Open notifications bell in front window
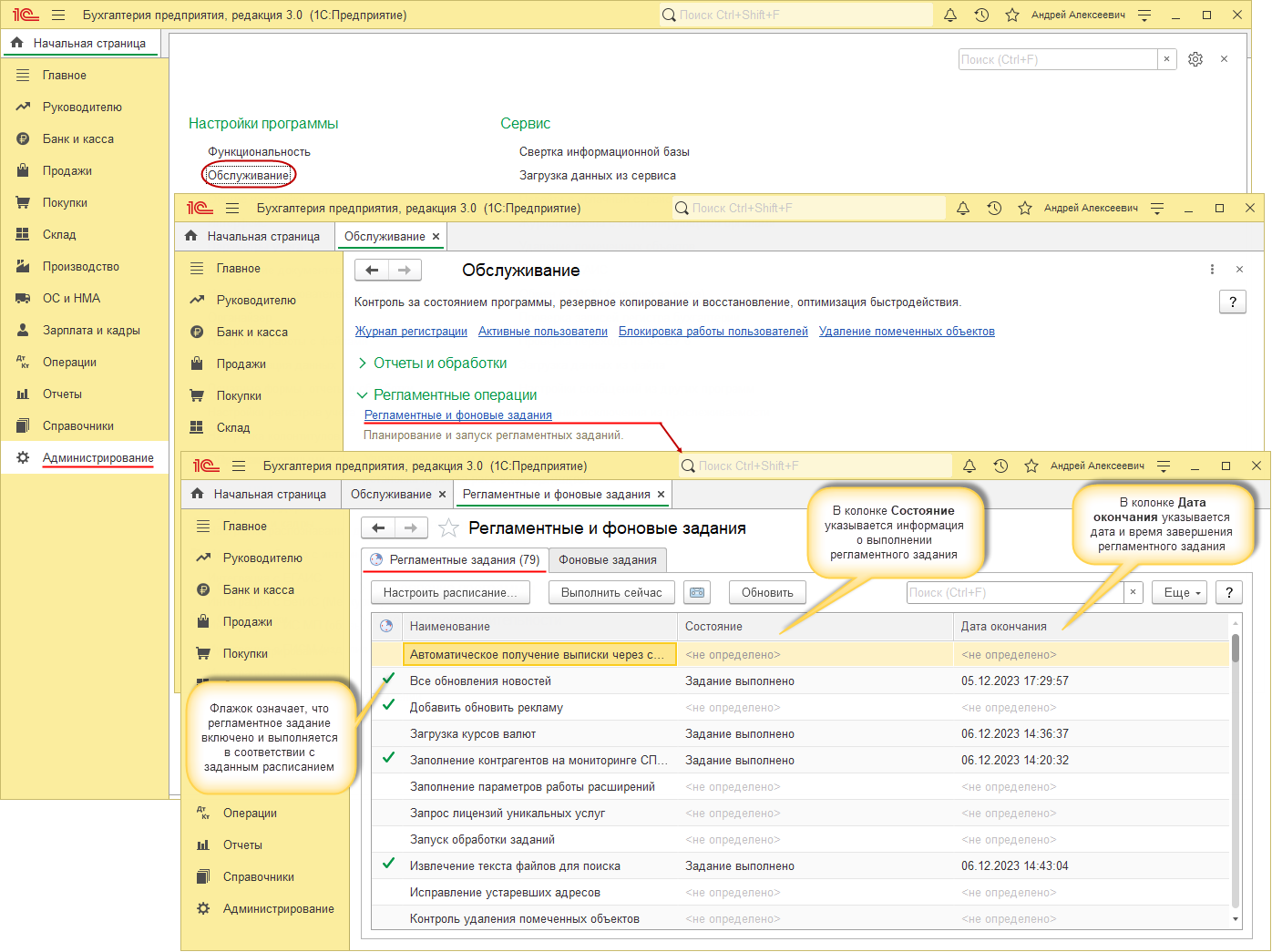This screenshot has width=1272, height=952. pyautogui.click(x=969, y=466)
